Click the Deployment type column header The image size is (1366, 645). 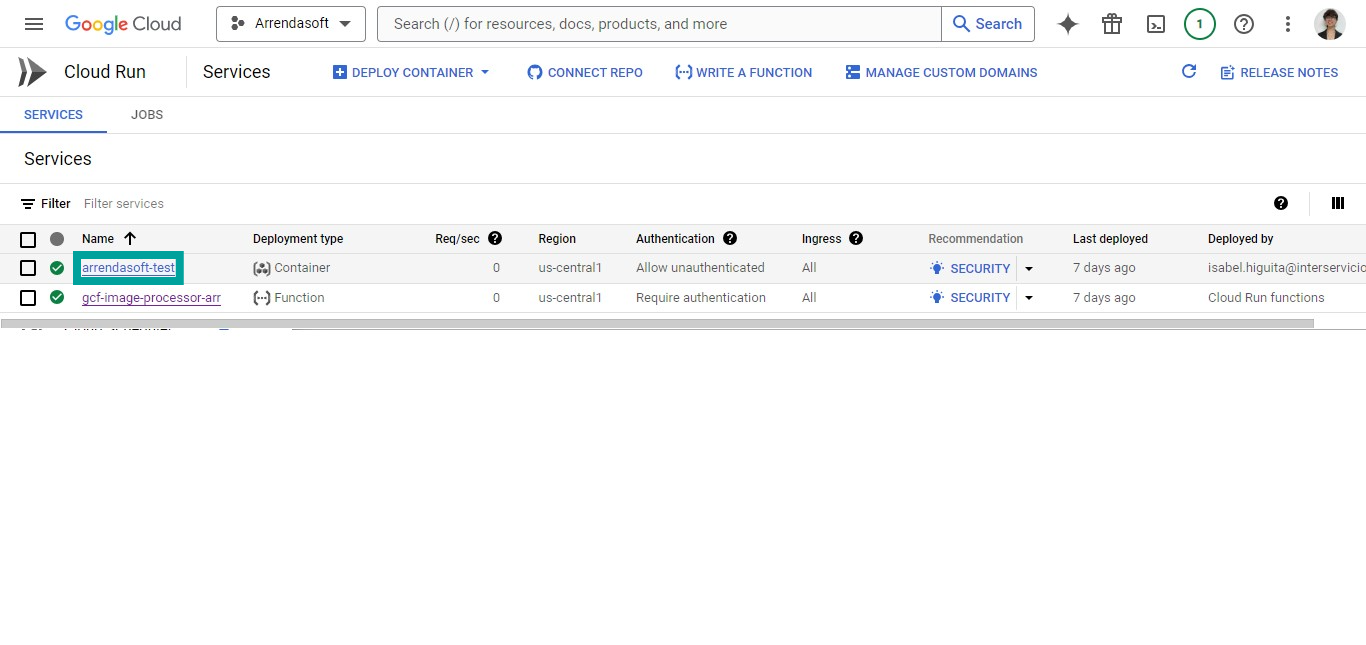(298, 239)
